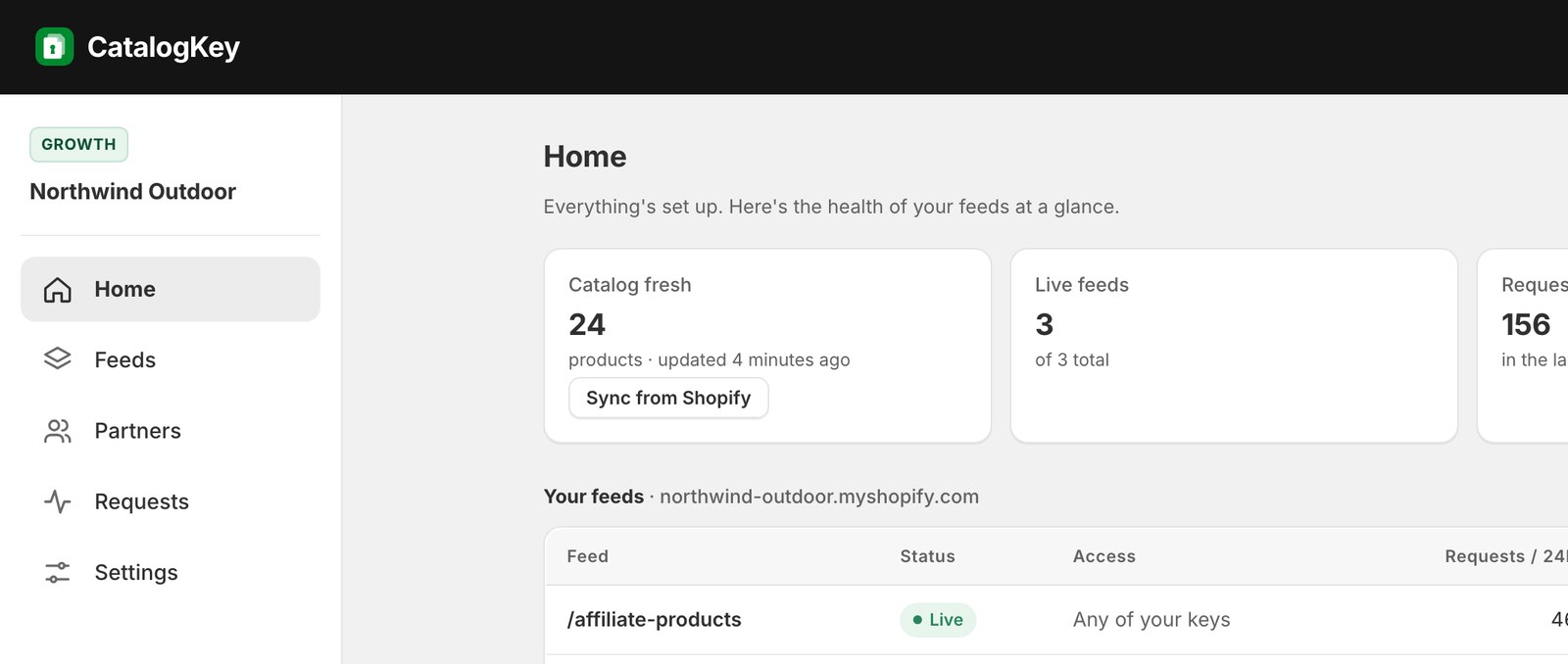Click the GROWTH plan badge

[78, 144]
